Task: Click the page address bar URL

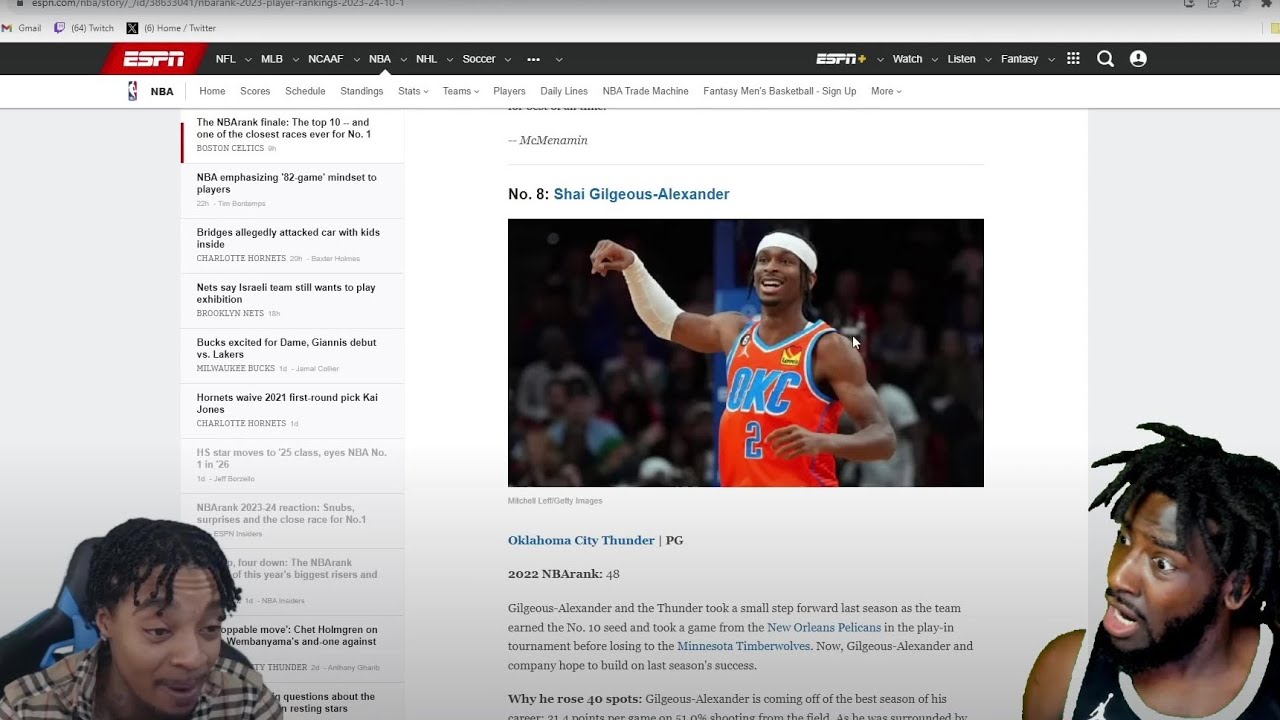Action: (218, 4)
